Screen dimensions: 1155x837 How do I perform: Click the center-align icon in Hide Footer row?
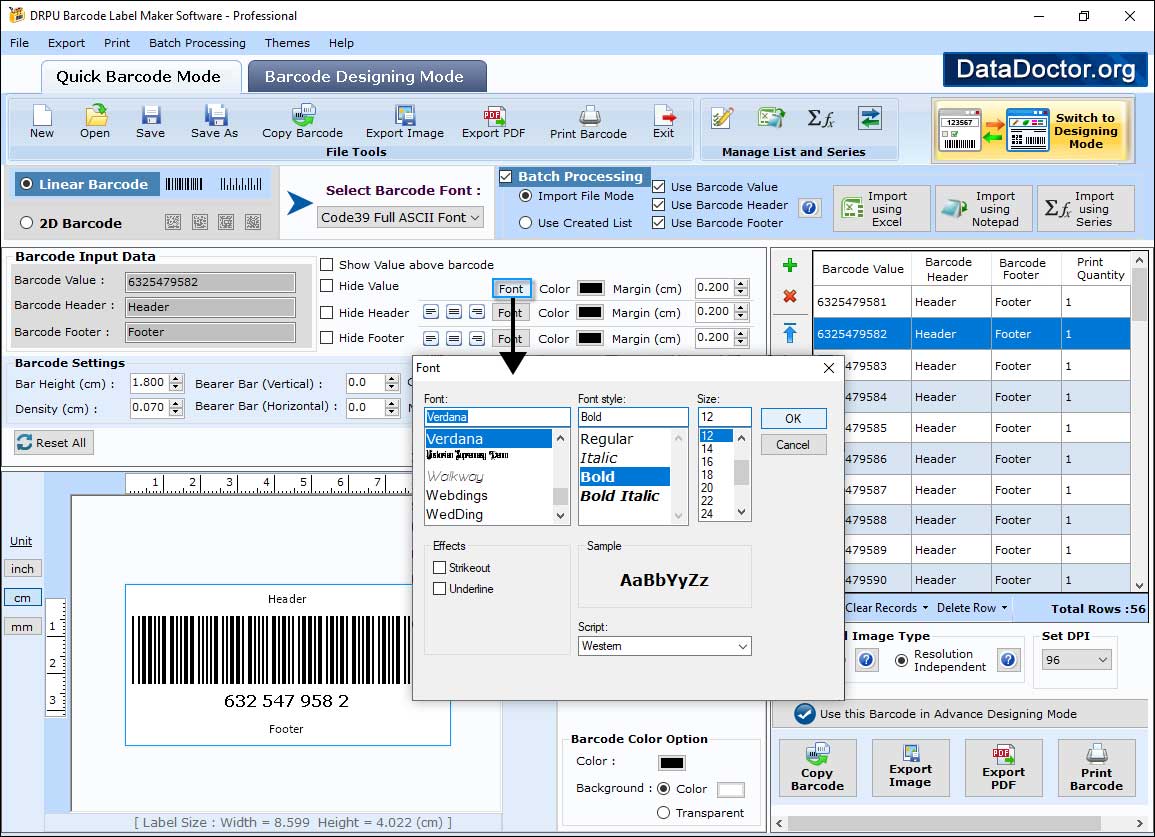(454, 338)
